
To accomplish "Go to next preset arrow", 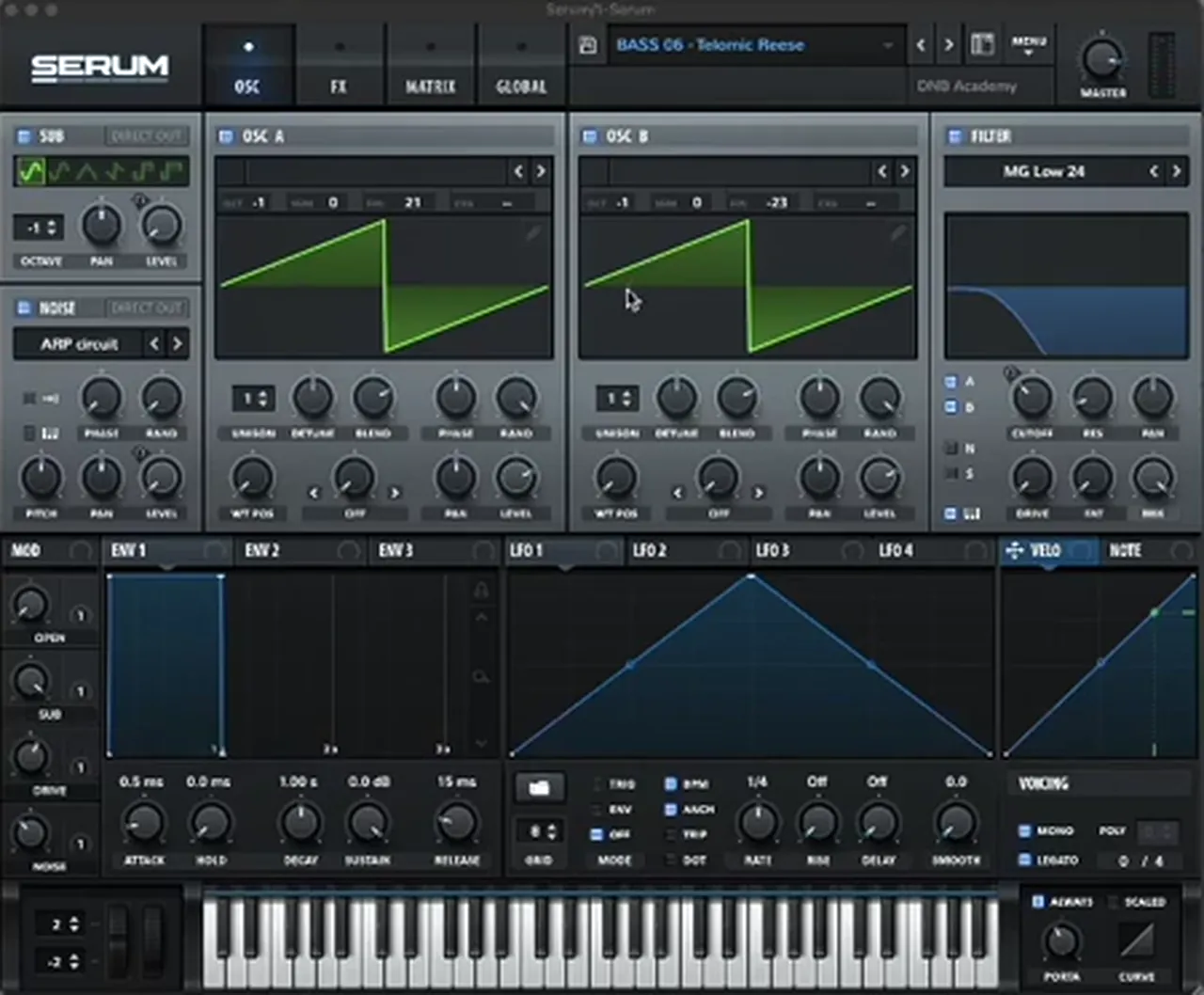I will [x=949, y=44].
